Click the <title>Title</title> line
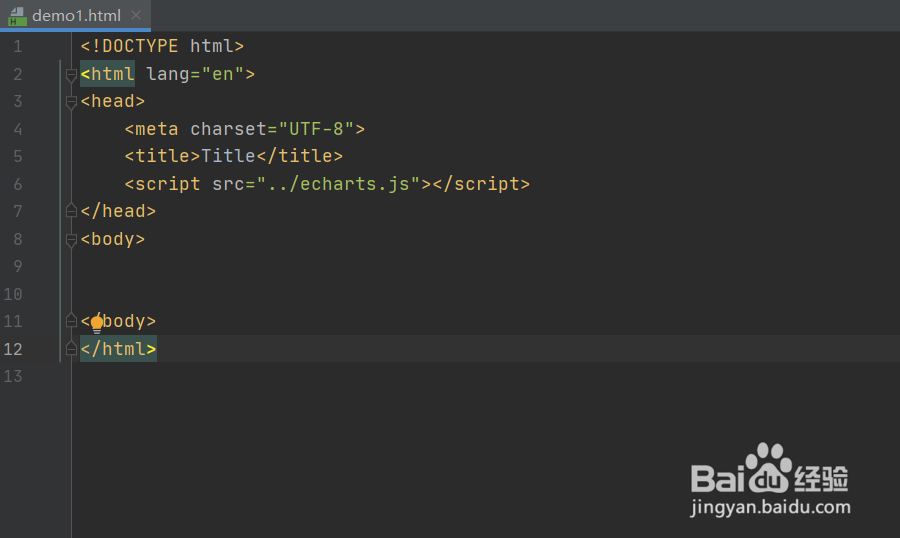Image resolution: width=900 pixels, height=538 pixels. pos(234,156)
